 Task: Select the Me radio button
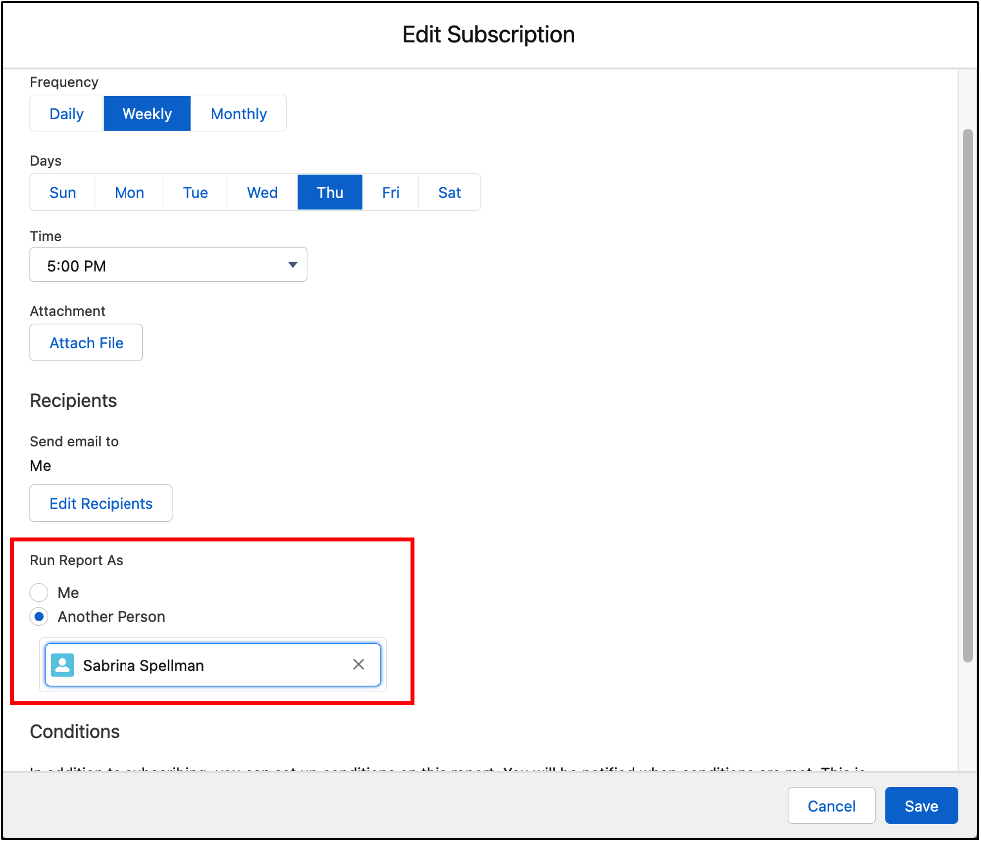point(39,592)
